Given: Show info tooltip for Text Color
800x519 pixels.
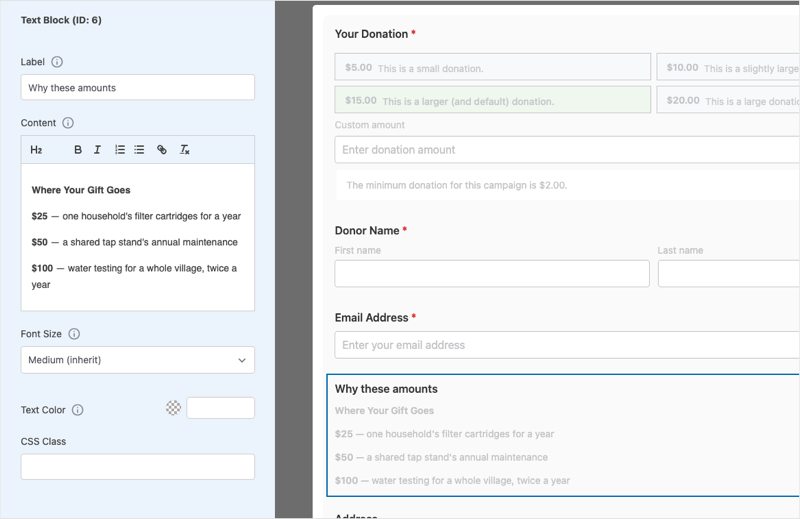Looking at the screenshot, I should (x=78, y=410).
